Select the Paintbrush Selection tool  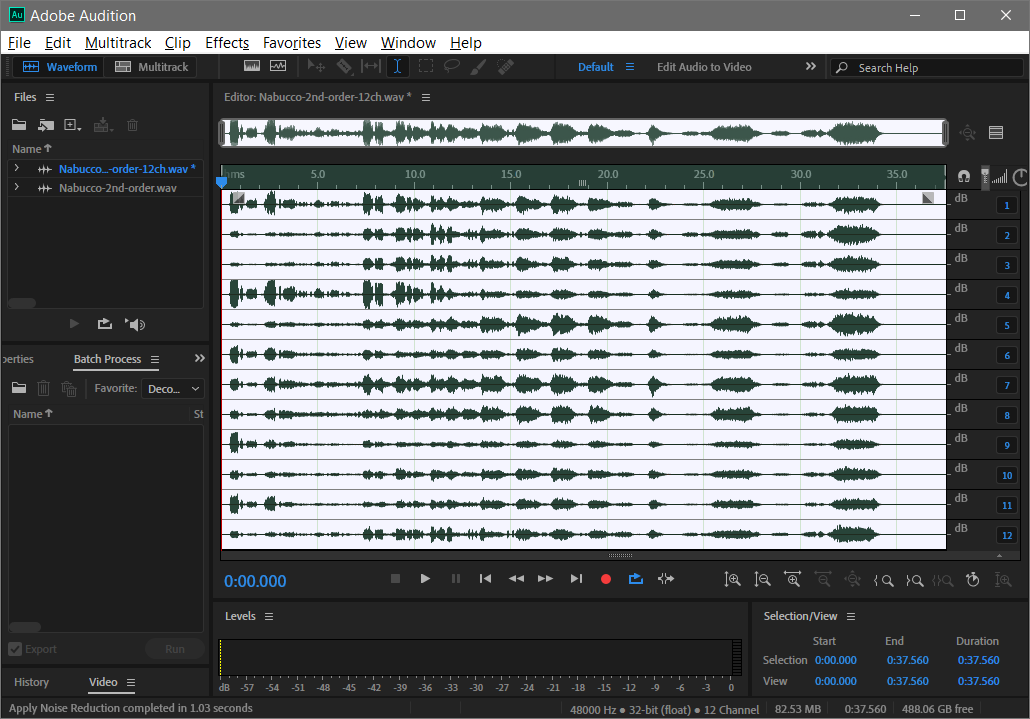(x=478, y=66)
